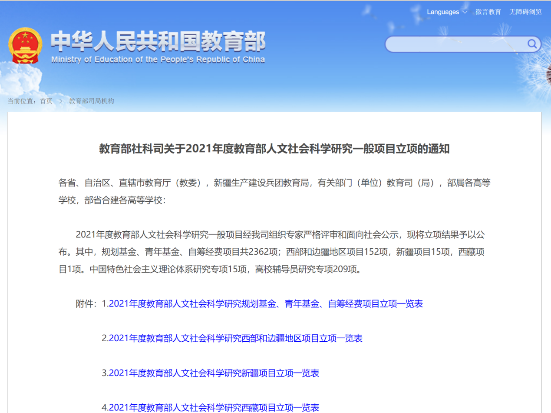Click the English Ministry of Education subtitle
Image resolution: width=551 pixels, height=413 pixels.
(158, 59)
